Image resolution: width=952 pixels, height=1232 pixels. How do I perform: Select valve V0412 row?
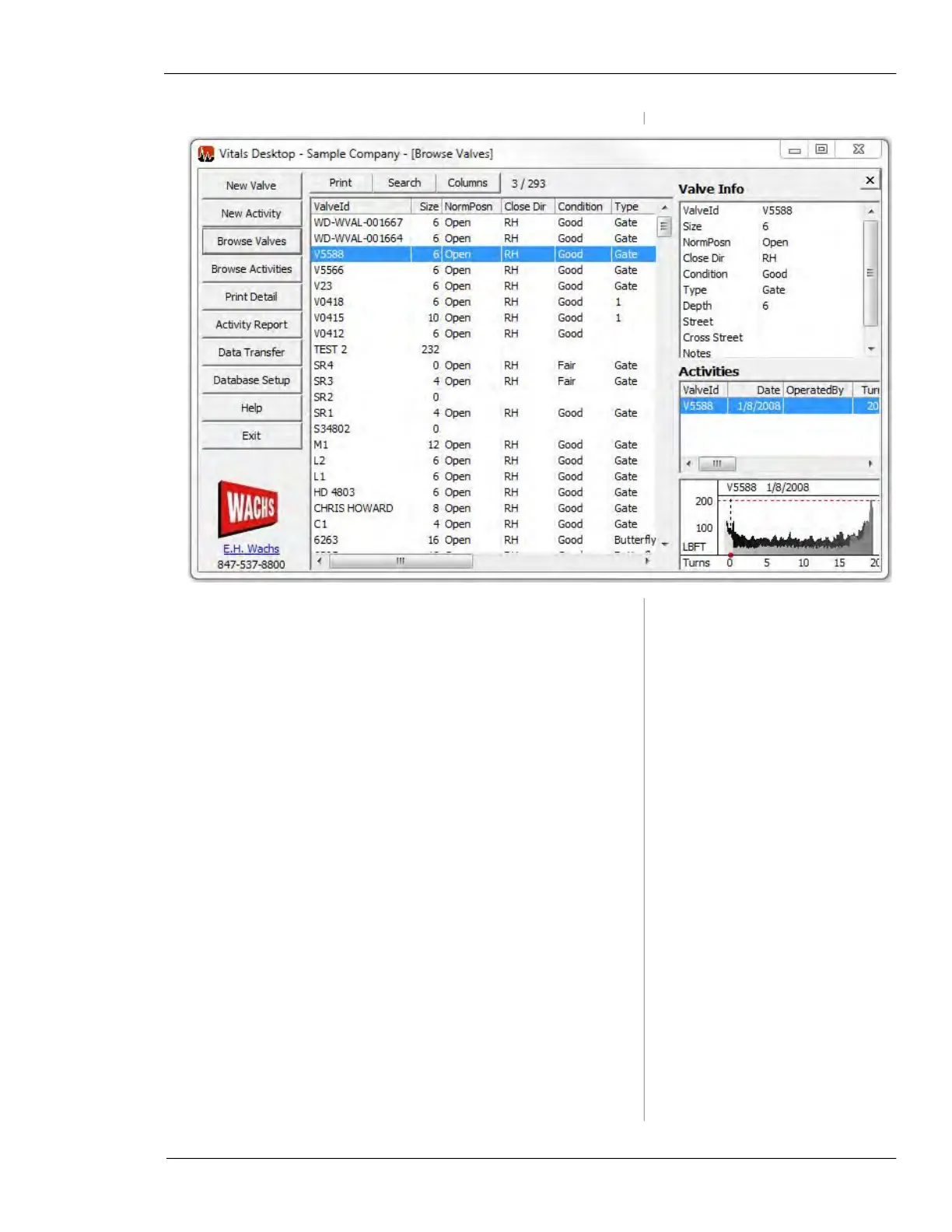(484, 334)
